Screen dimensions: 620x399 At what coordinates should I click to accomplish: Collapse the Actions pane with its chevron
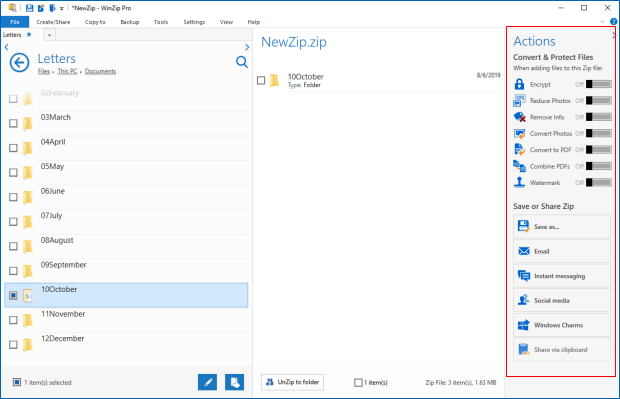click(x=614, y=36)
